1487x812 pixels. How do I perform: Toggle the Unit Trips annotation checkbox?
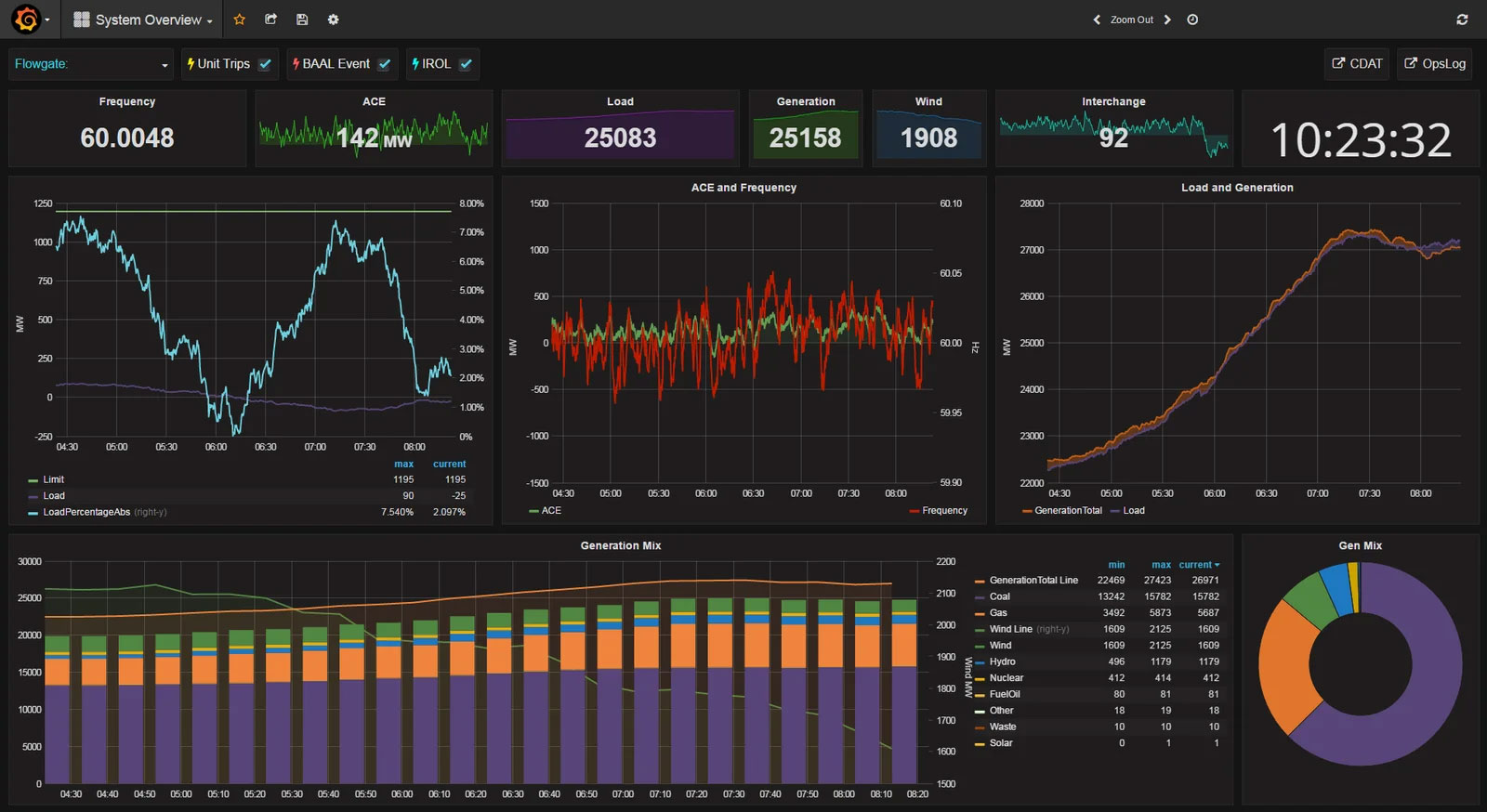(265, 64)
